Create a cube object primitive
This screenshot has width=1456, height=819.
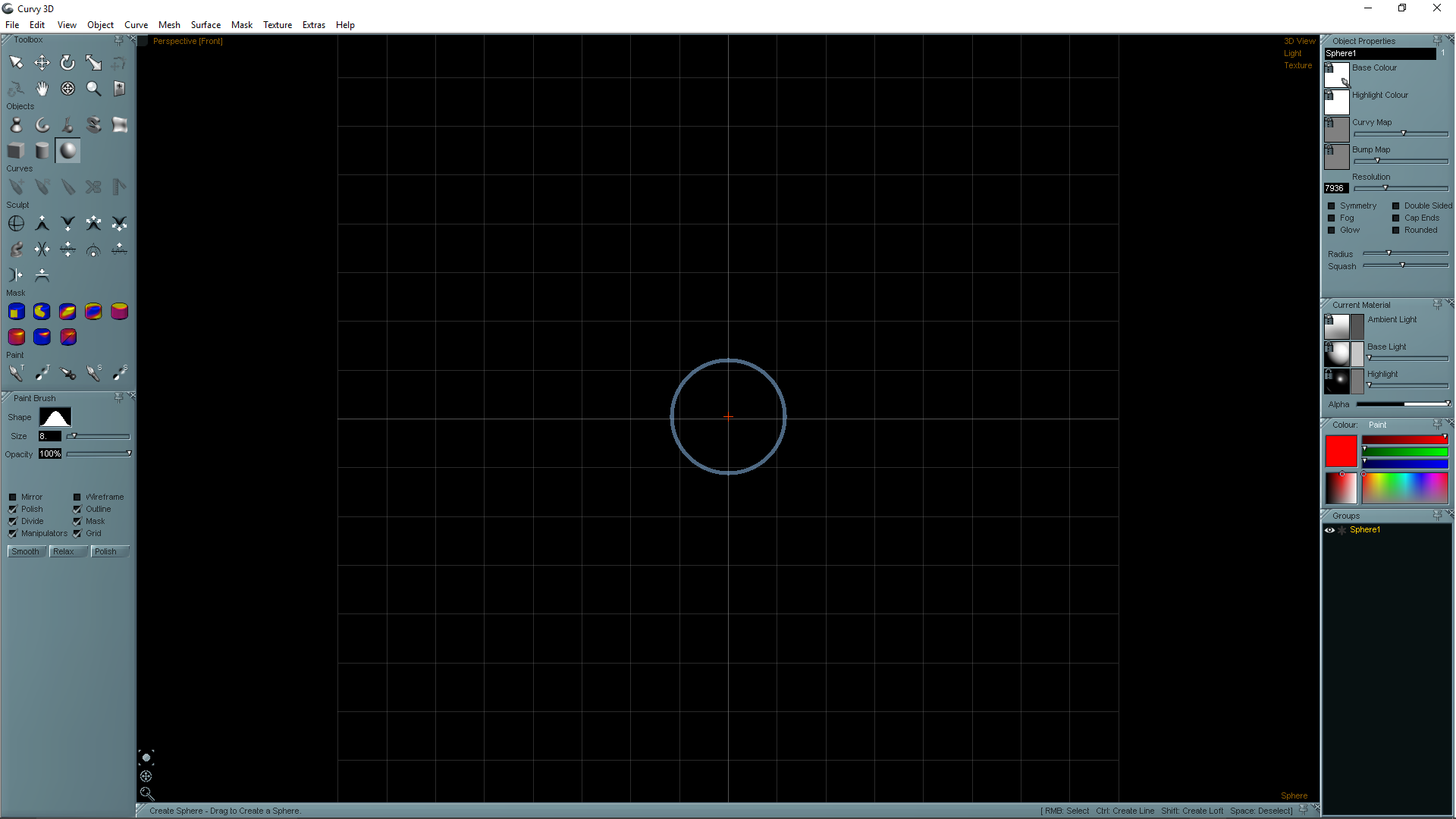click(x=16, y=151)
